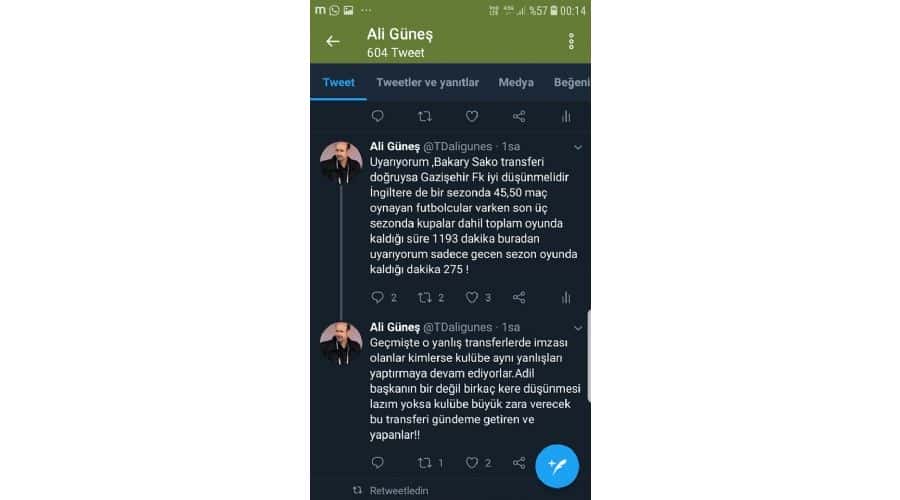This screenshot has height=500, width=900.
Task: Retweet the Bakary Sako transfer tweet
Action: [x=425, y=297]
